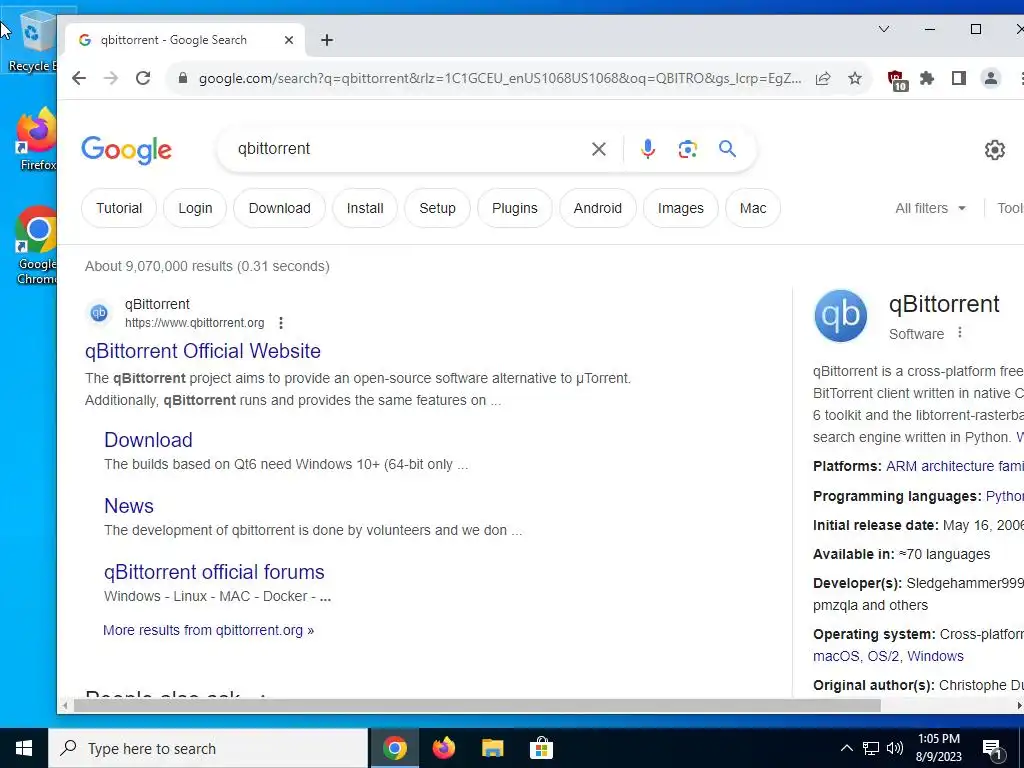Click the horizontal scrollbar thumb
The height and width of the screenshot is (768, 1024).
click(477, 706)
